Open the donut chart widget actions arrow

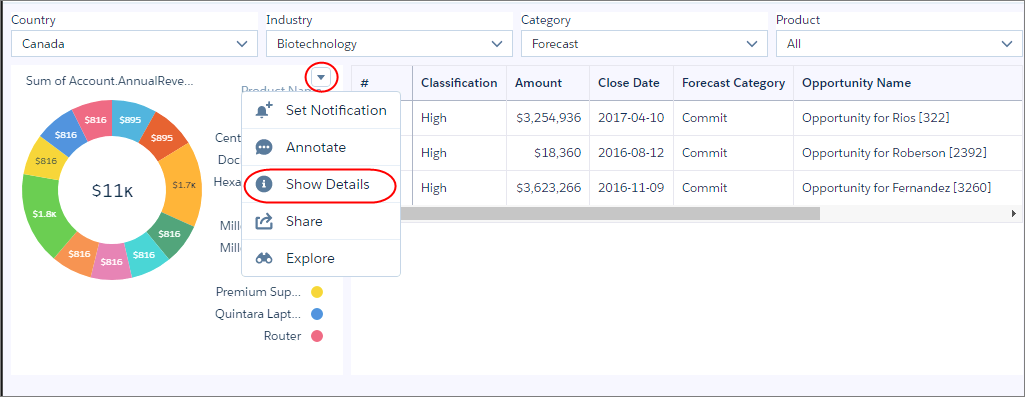pyautogui.click(x=321, y=77)
